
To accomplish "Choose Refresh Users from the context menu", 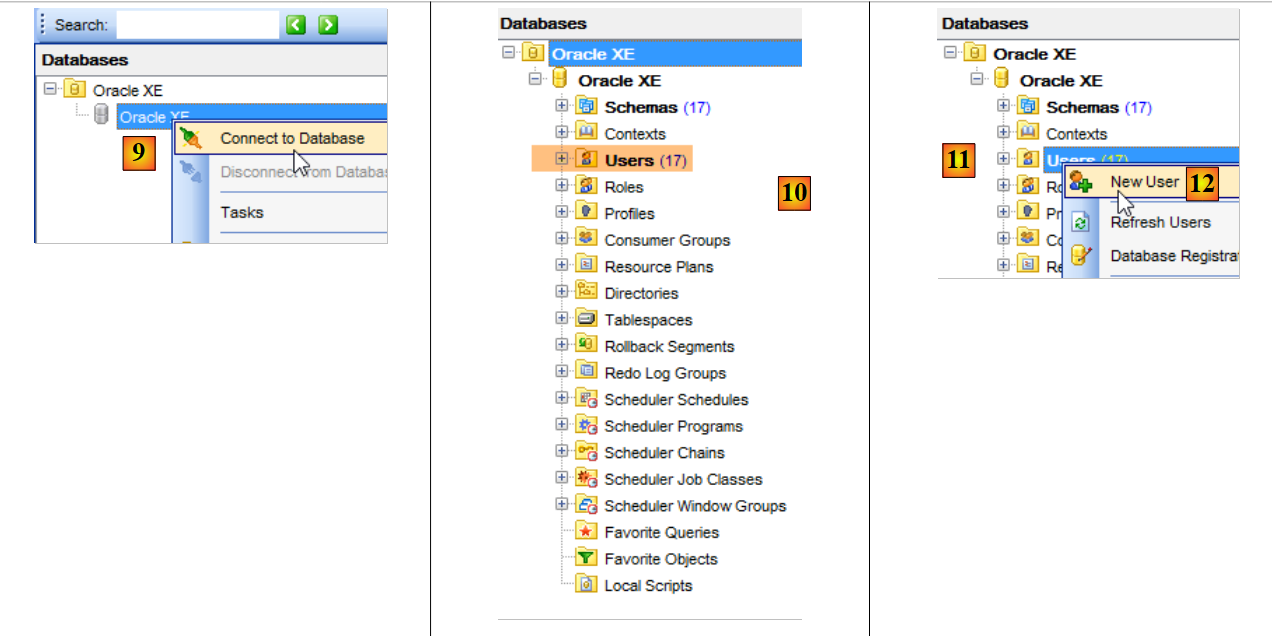I will [1160, 222].
